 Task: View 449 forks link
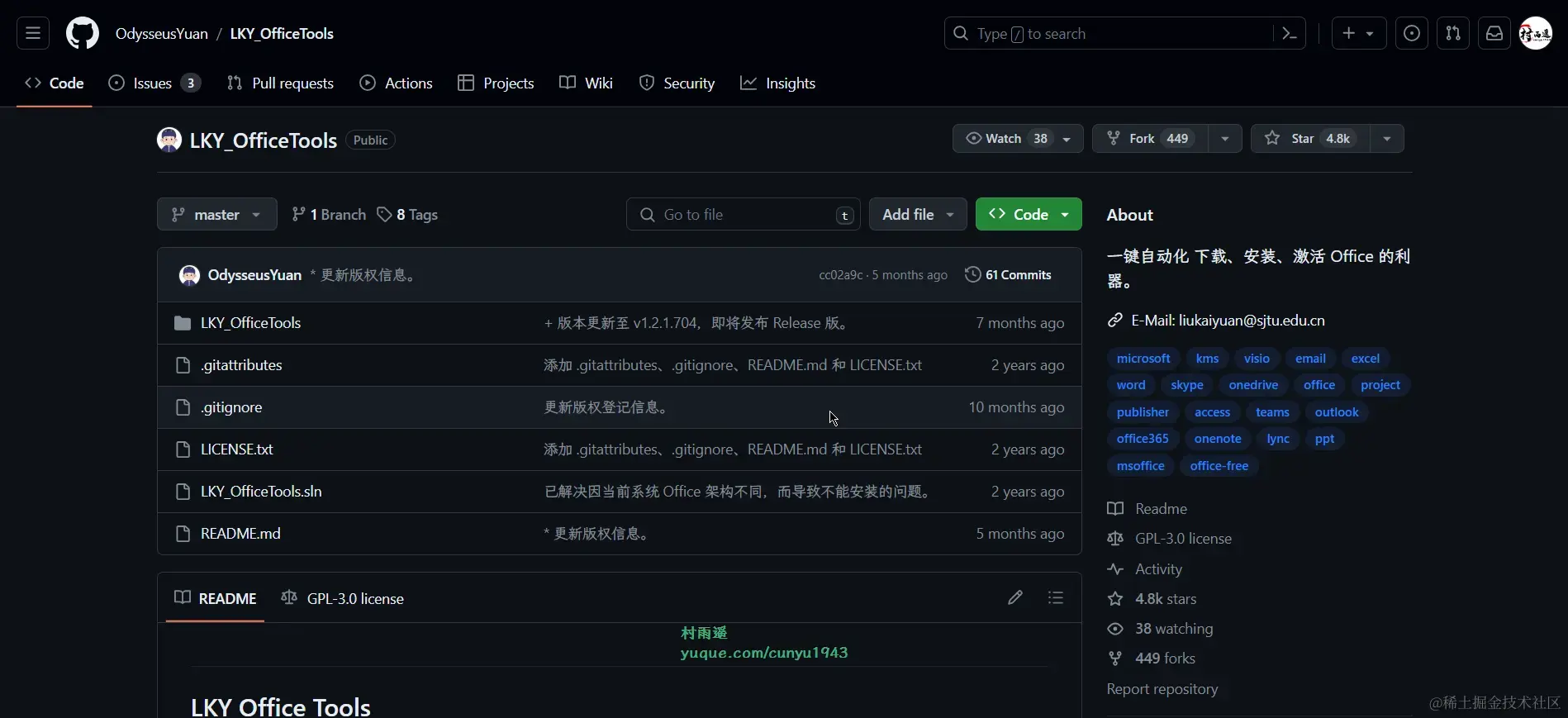point(1152,659)
